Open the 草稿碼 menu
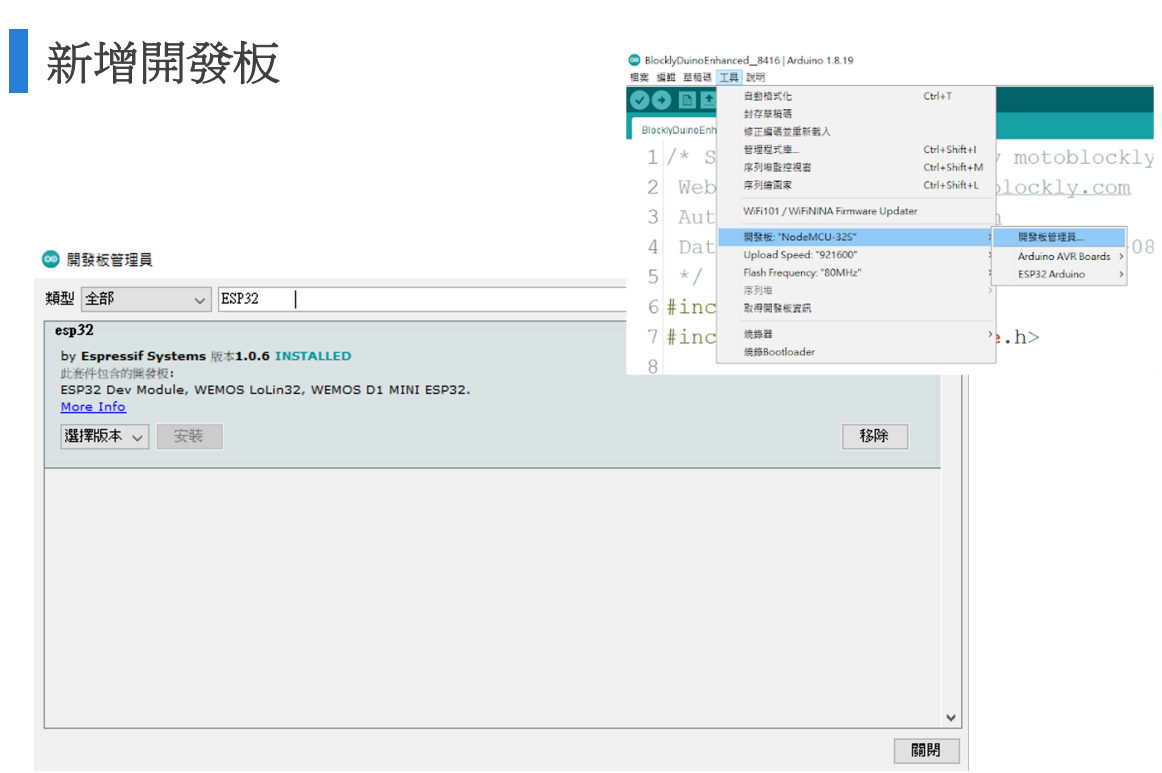Image resolution: width=1162 pixels, height=773 pixels. pos(697,77)
